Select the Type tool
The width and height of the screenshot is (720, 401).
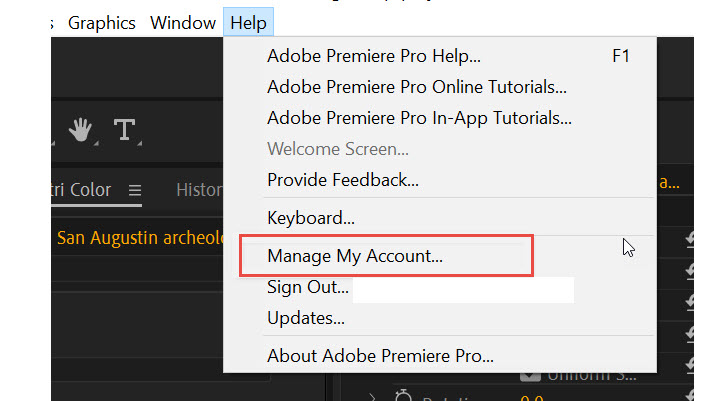tap(124, 129)
